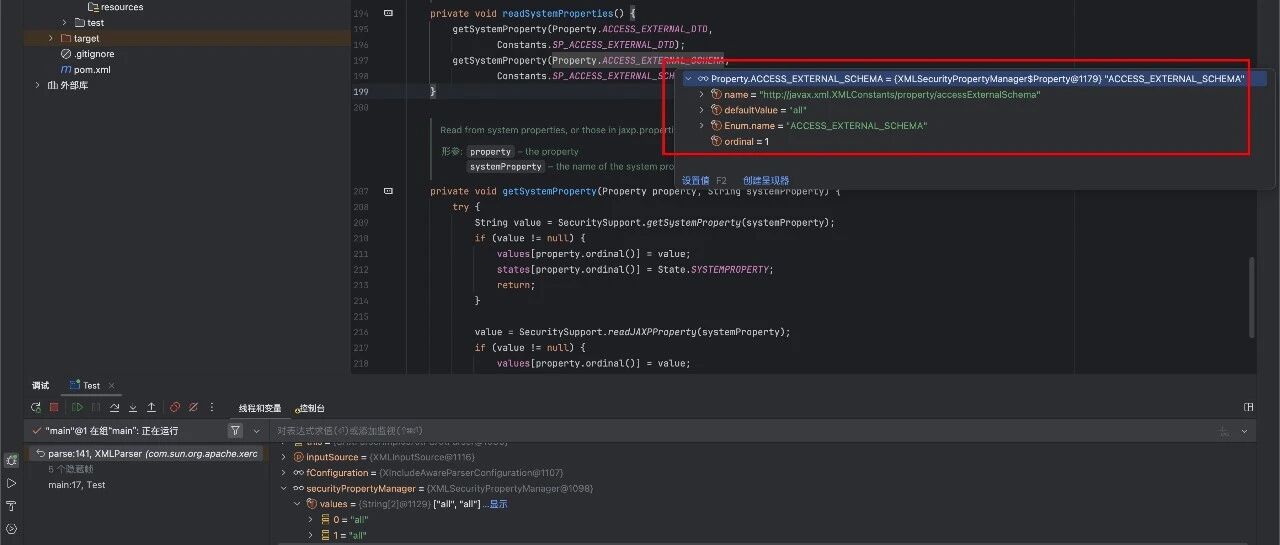Open watch expression history dropdown
Viewport: 1280px width, 545px height.
coord(1244,431)
